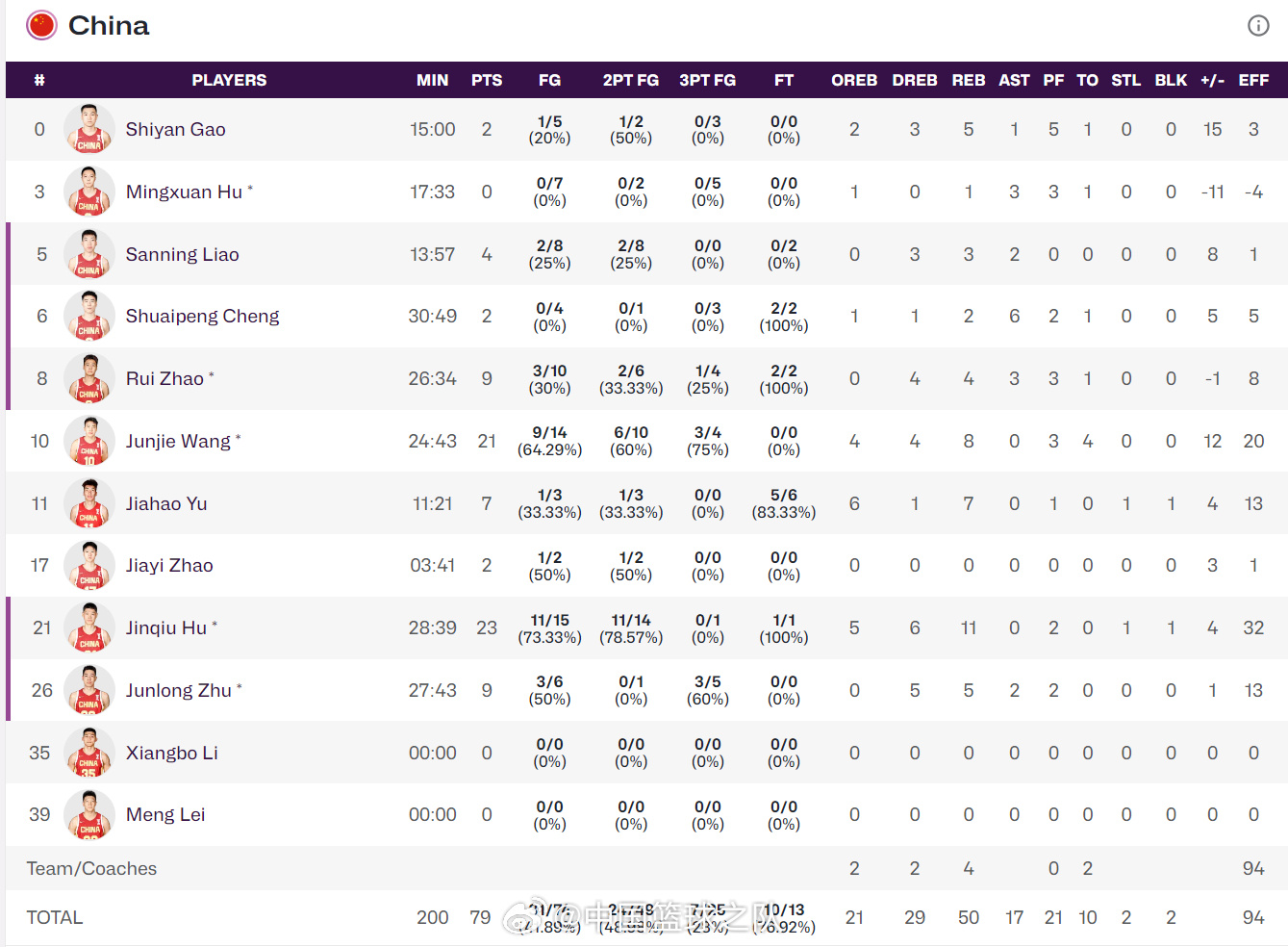The width and height of the screenshot is (1288, 947).
Task: Sort by the MIN column header
Action: tap(432, 80)
